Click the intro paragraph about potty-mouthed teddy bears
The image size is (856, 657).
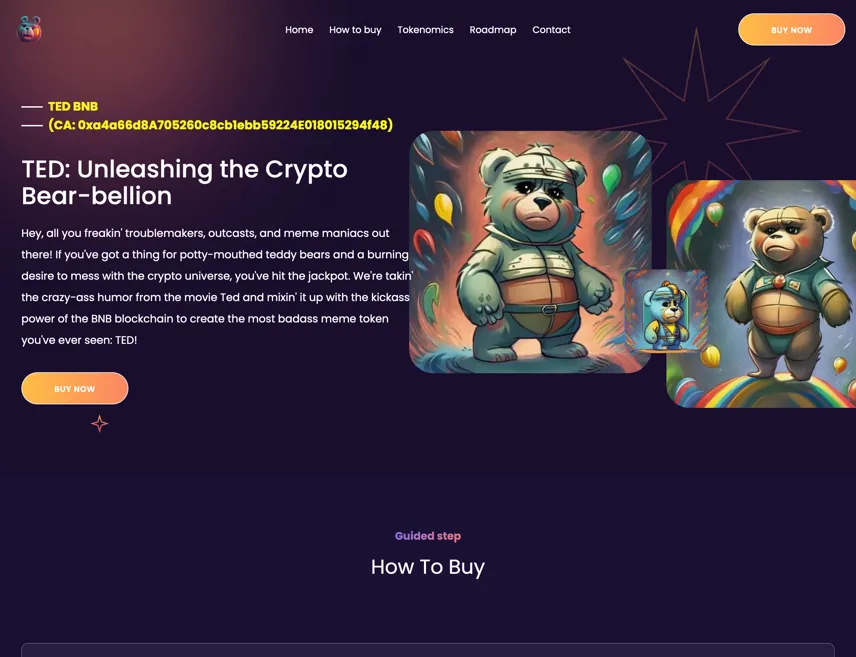[x=217, y=287]
